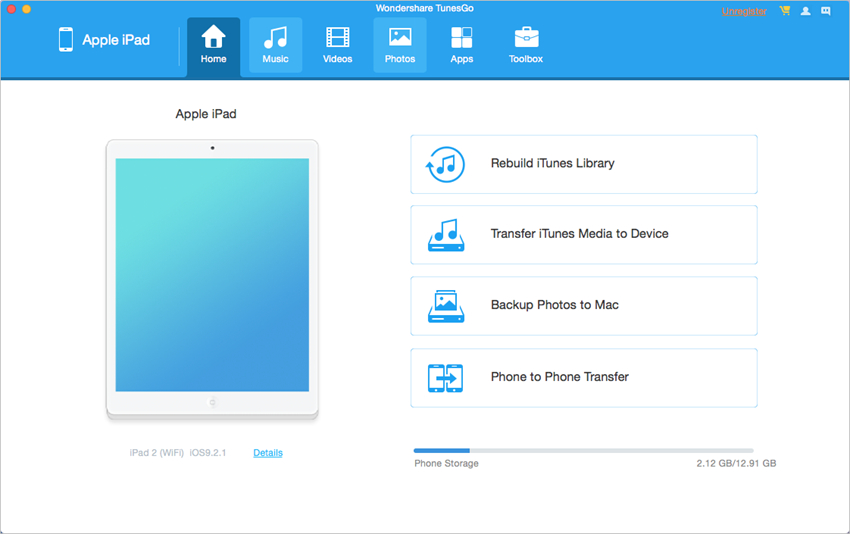850x534 pixels.
Task: Click the Phone Storage progress bar
Action: pos(584,451)
